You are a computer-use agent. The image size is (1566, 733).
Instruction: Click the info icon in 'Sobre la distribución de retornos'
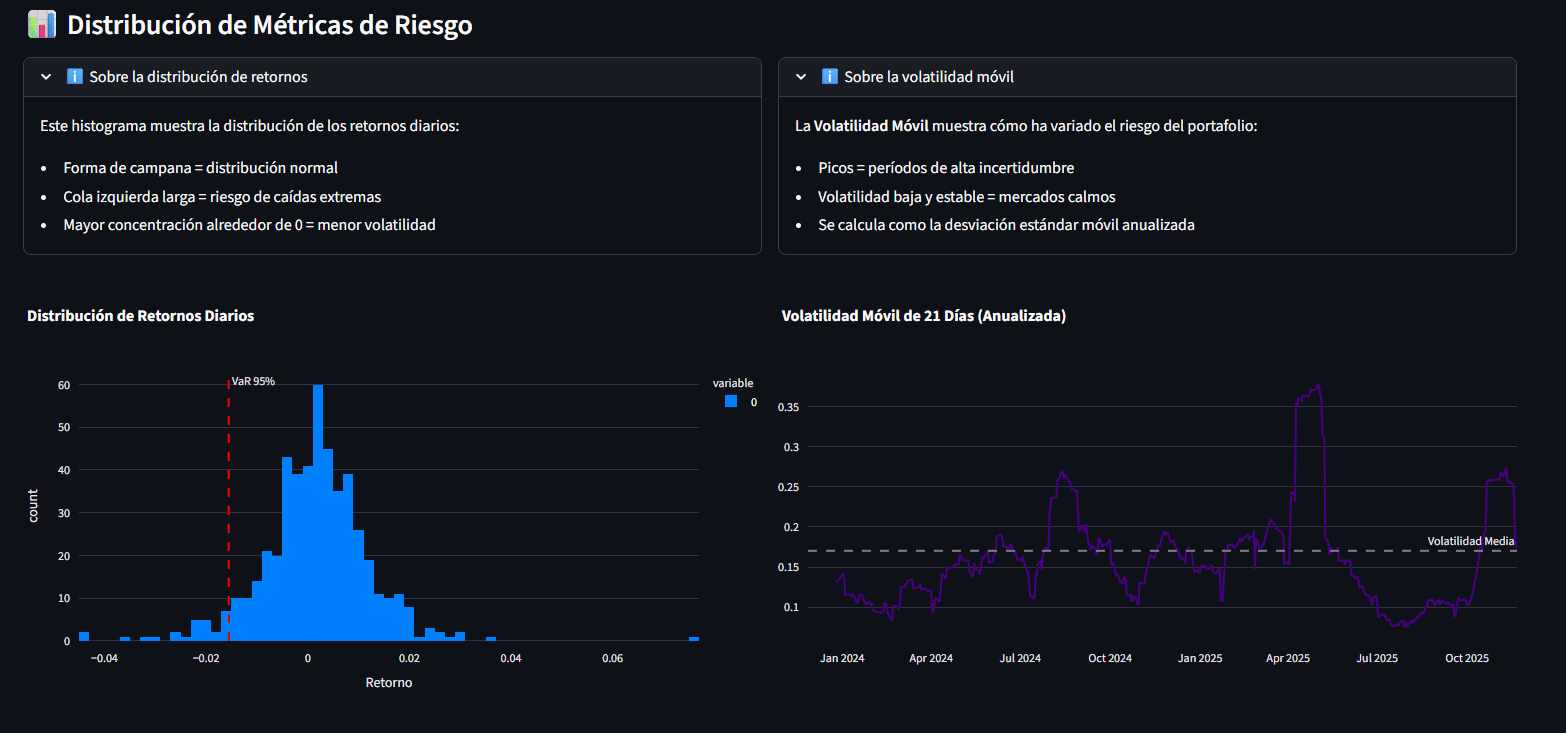pos(78,76)
